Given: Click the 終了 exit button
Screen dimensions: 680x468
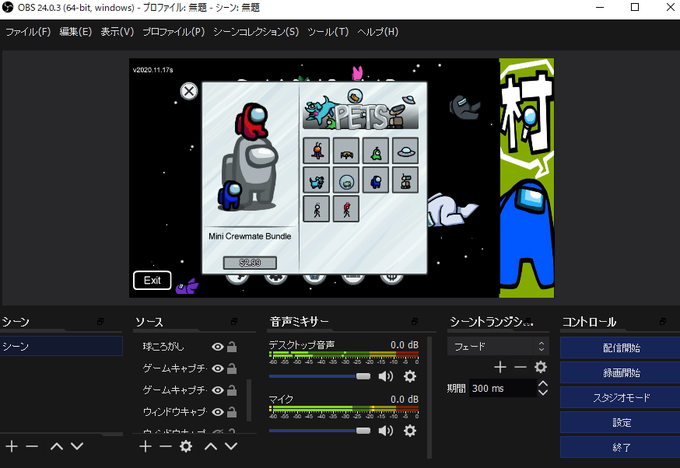Looking at the screenshot, I should point(621,447).
